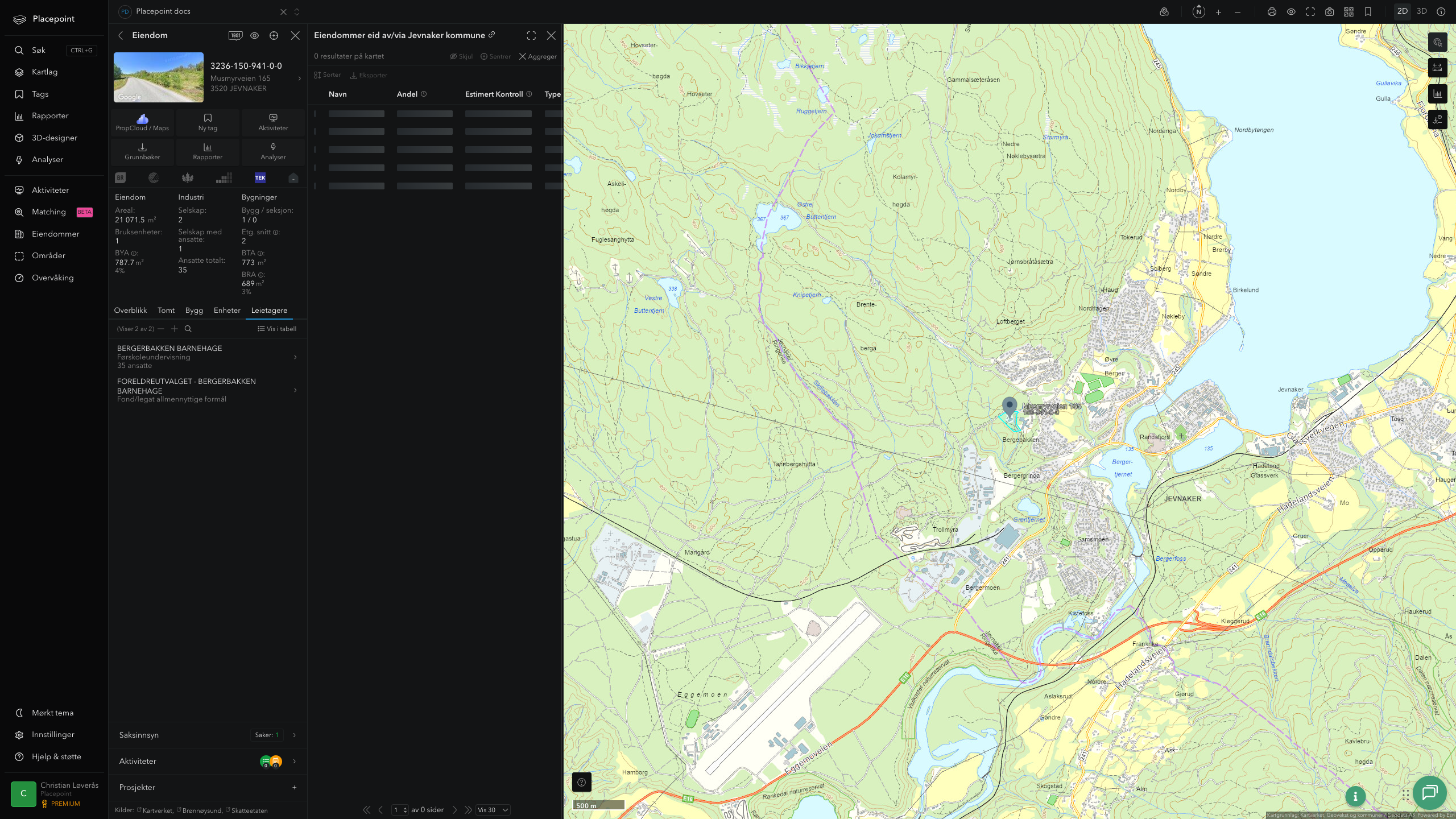Search tenants with magnifier icon
The height and width of the screenshot is (819, 1456).
click(x=188, y=329)
